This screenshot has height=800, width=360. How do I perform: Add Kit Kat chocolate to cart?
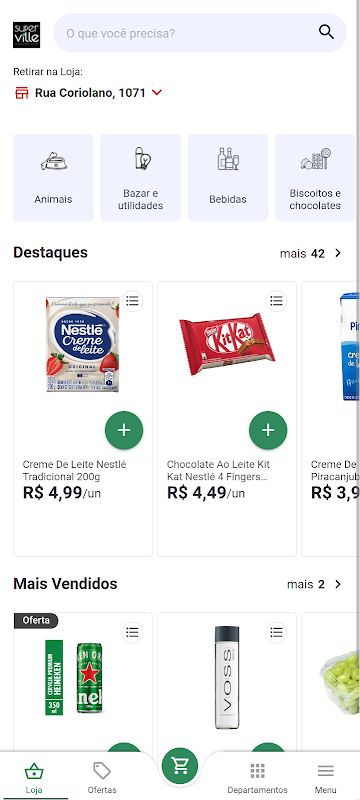[268, 430]
